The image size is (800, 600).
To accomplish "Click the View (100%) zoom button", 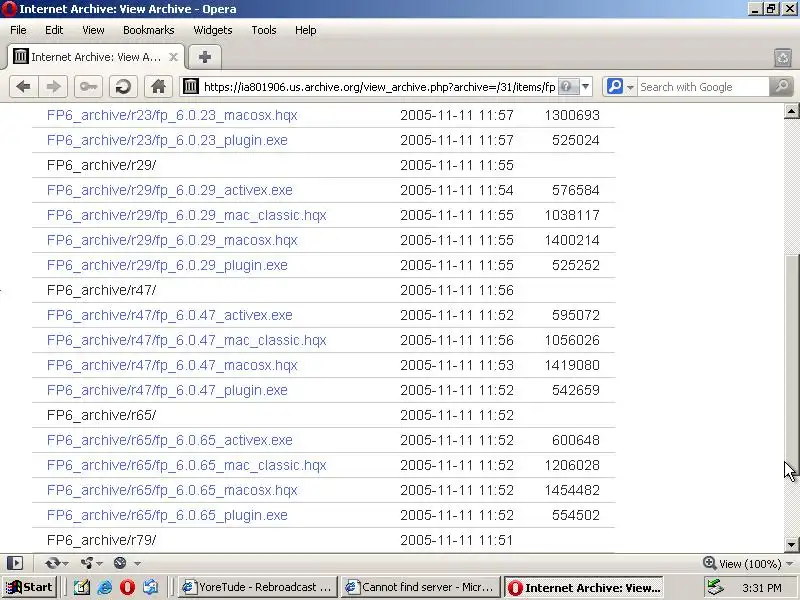I will (742, 563).
